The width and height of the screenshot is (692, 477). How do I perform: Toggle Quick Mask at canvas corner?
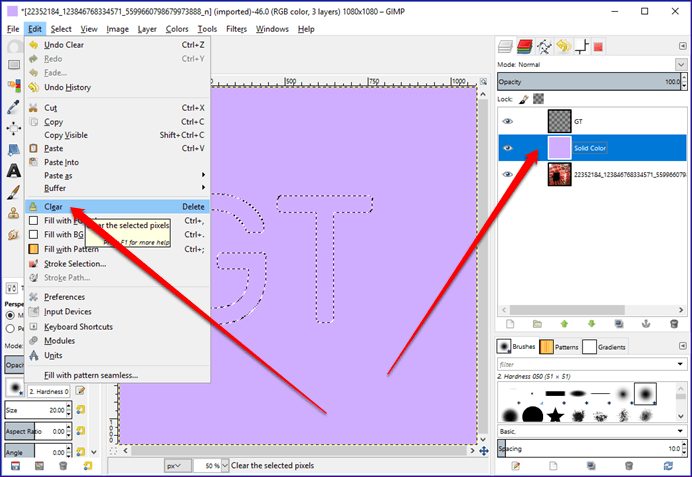pyautogui.click(x=113, y=451)
